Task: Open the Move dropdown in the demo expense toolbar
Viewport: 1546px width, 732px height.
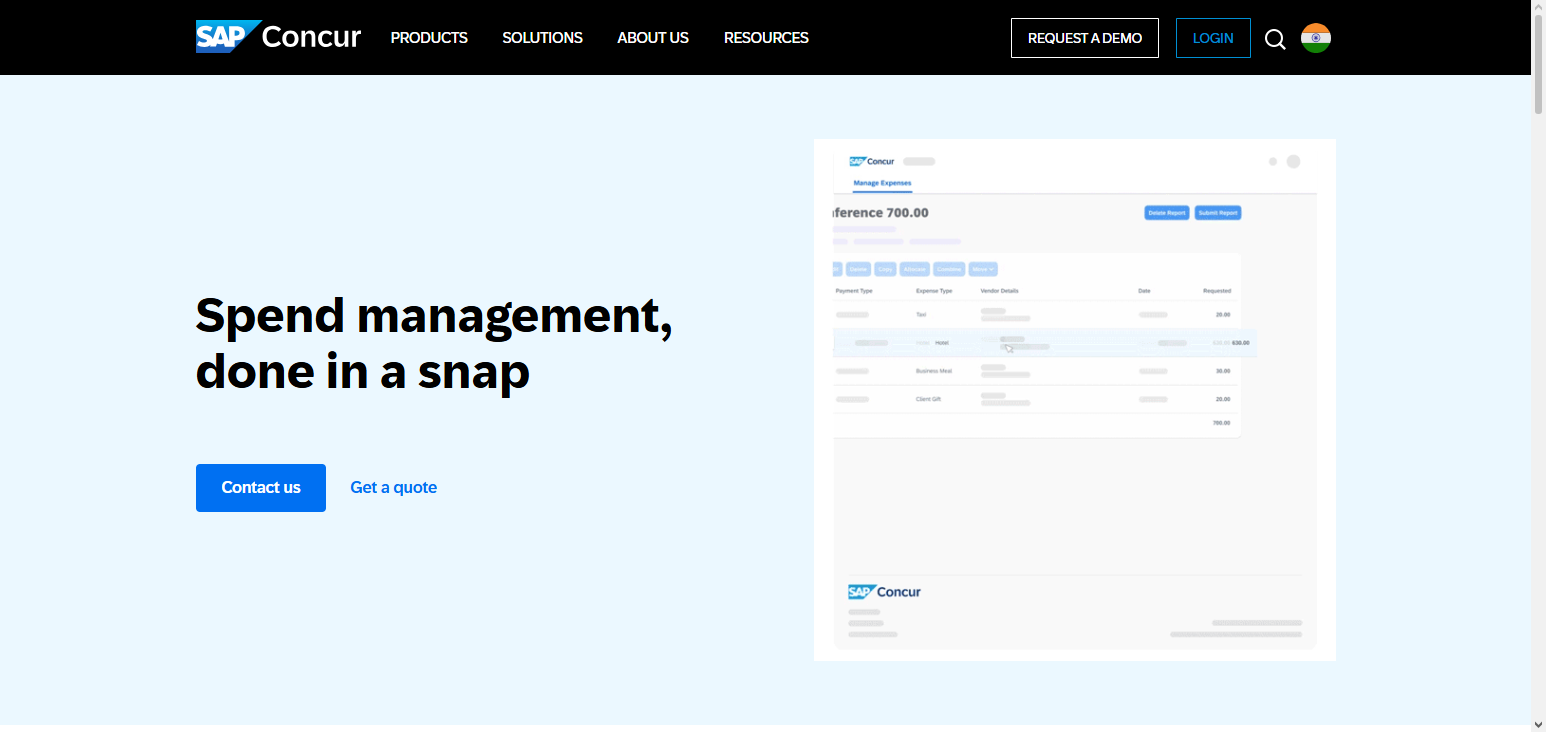Action: point(983,268)
